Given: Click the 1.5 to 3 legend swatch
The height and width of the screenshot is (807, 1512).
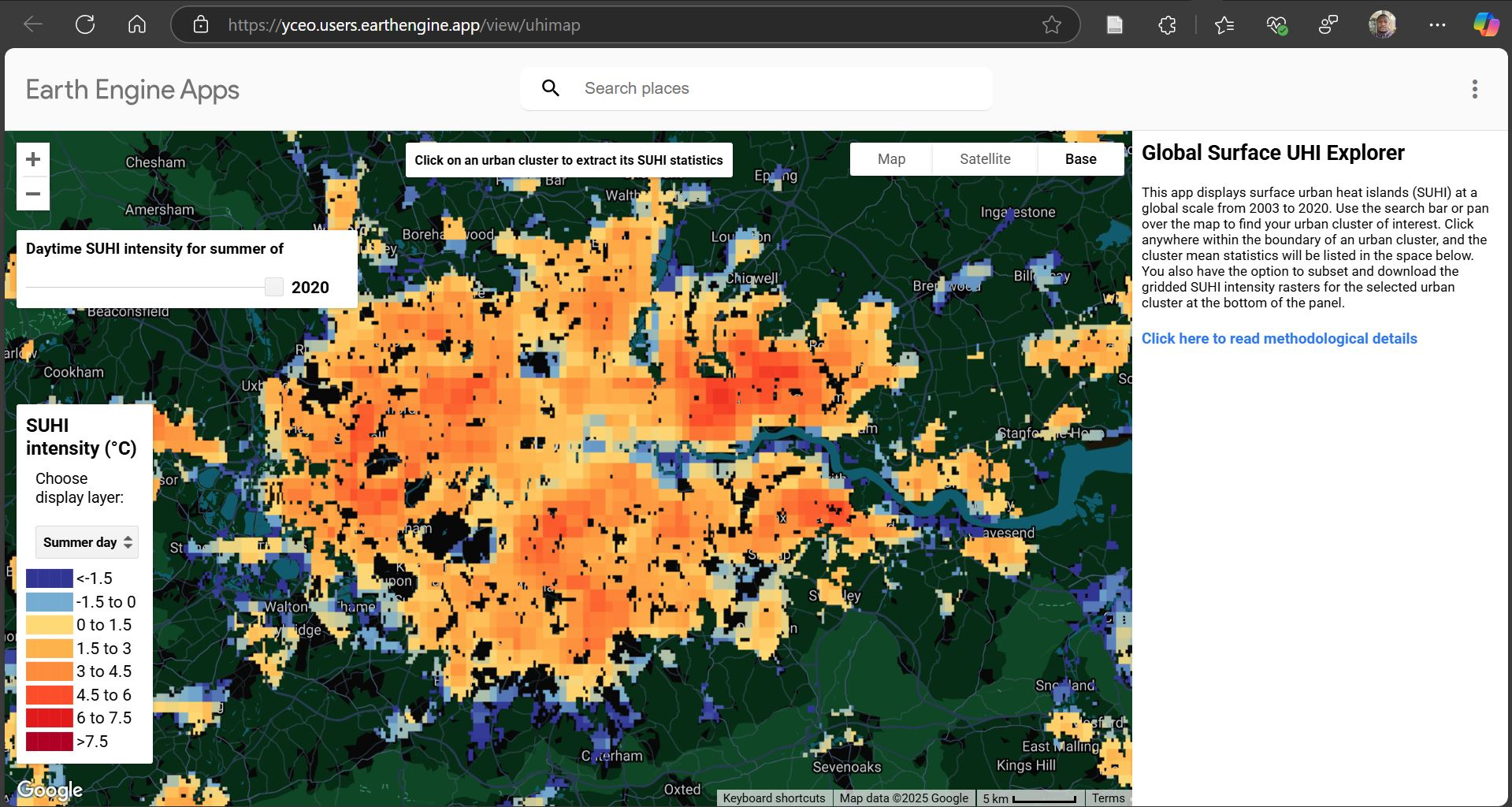Looking at the screenshot, I should pos(50,649).
